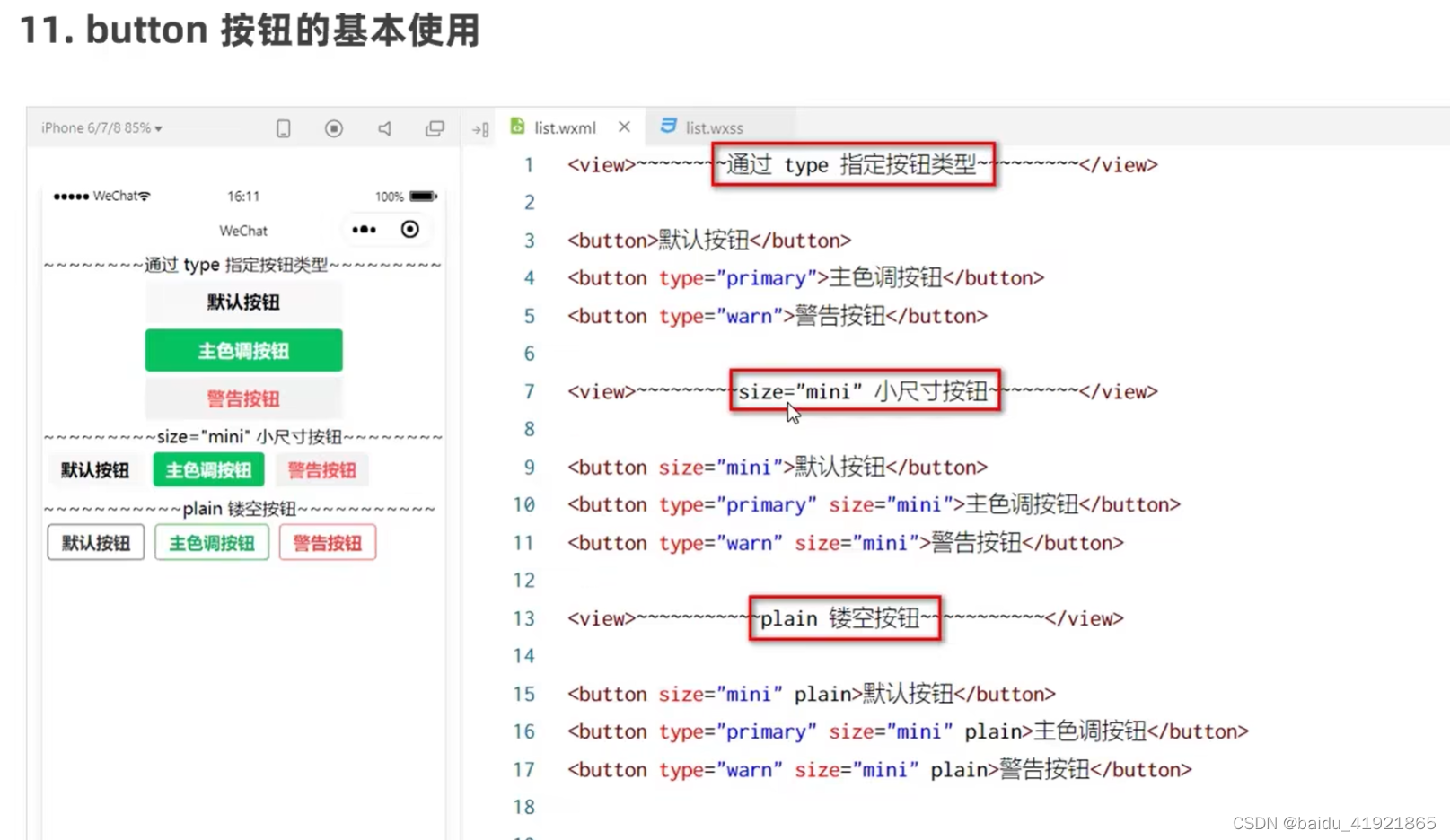The width and height of the screenshot is (1450, 840).
Task: Click the 小尺寸按钮 text on line 7
Action: pyautogui.click(x=931, y=391)
